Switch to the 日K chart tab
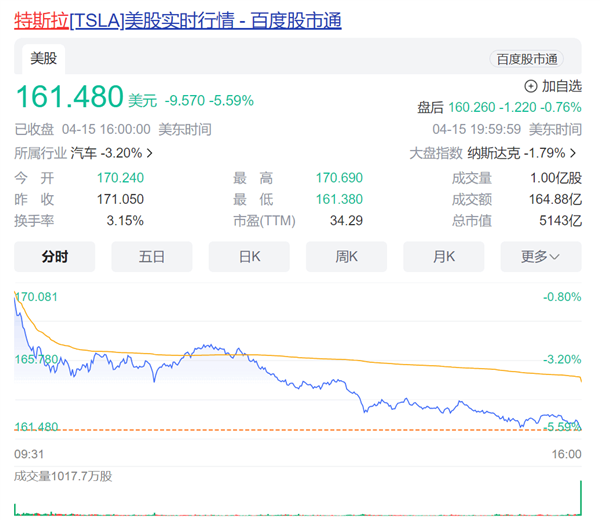 click(x=249, y=256)
